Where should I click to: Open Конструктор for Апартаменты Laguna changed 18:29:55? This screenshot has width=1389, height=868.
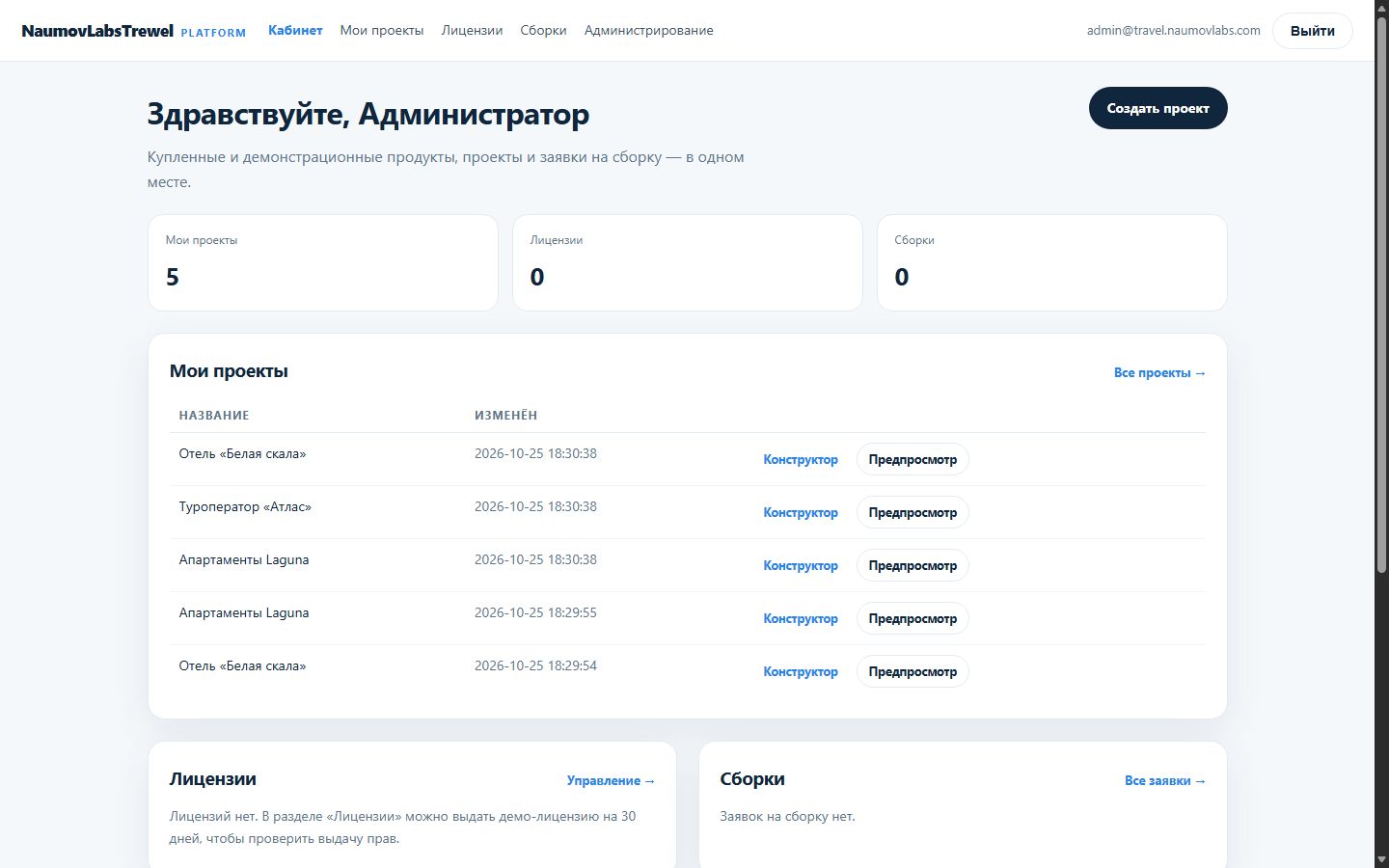pyautogui.click(x=801, y=619)
